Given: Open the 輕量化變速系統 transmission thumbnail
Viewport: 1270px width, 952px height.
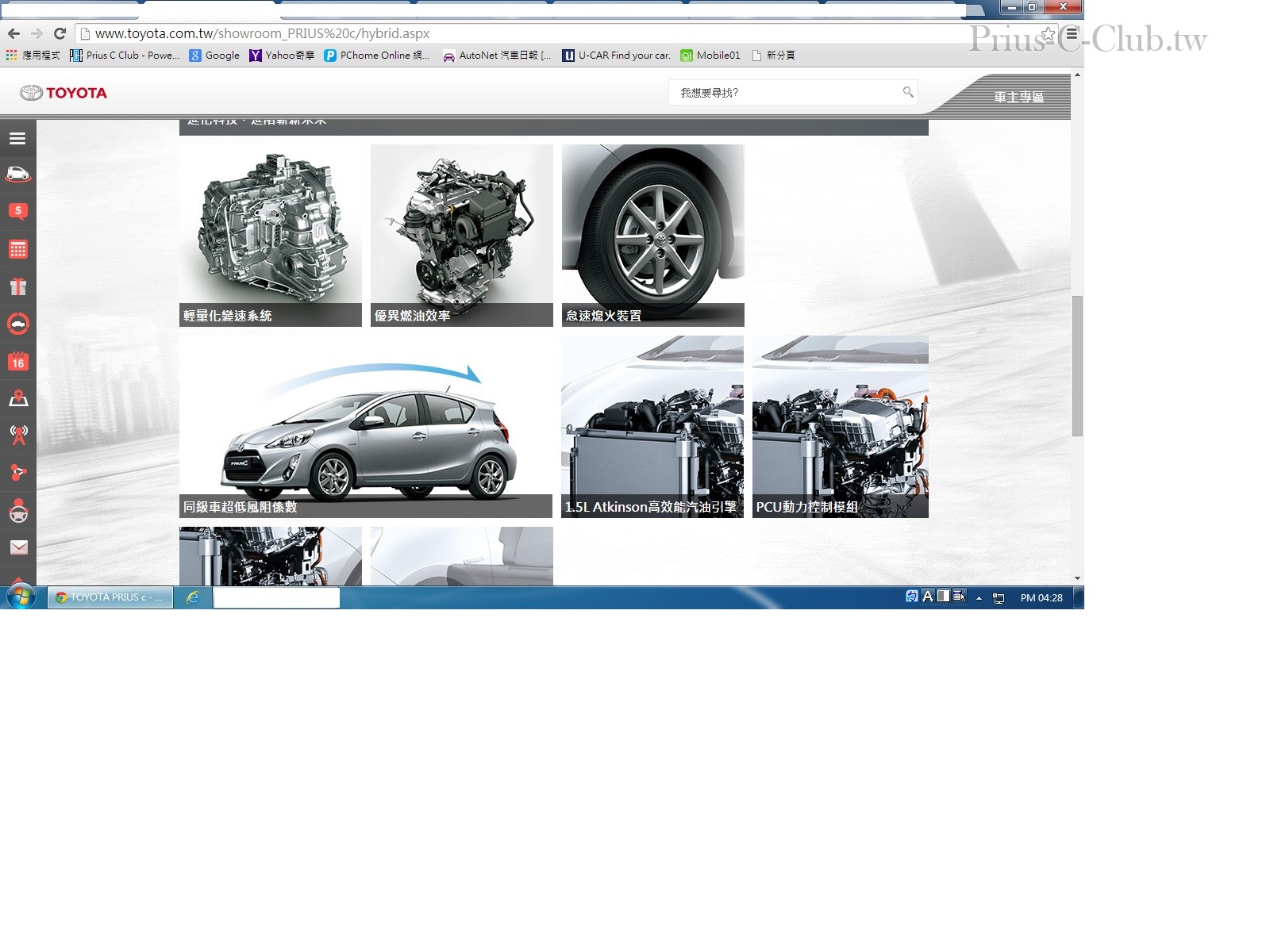Looking at the screenshot, I should [271, 236].
